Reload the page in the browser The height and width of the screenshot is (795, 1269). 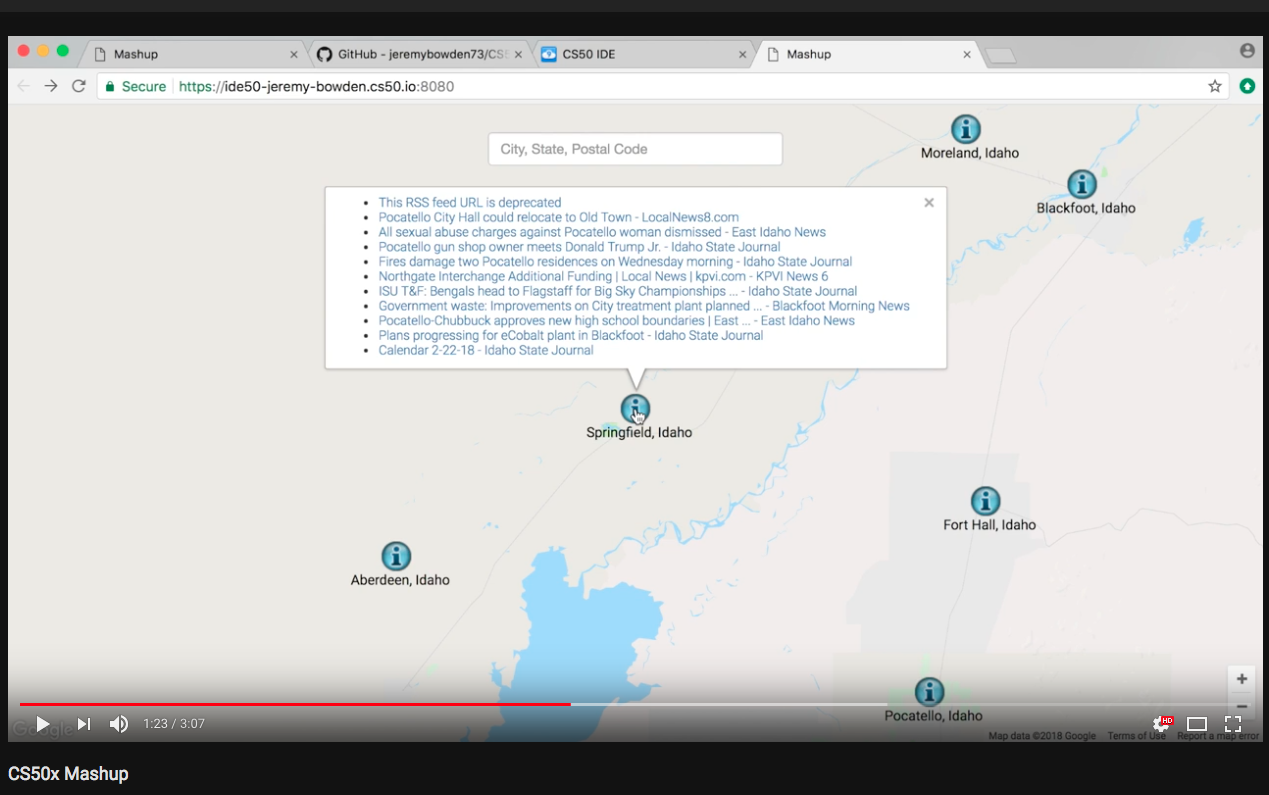click(79, 86)
